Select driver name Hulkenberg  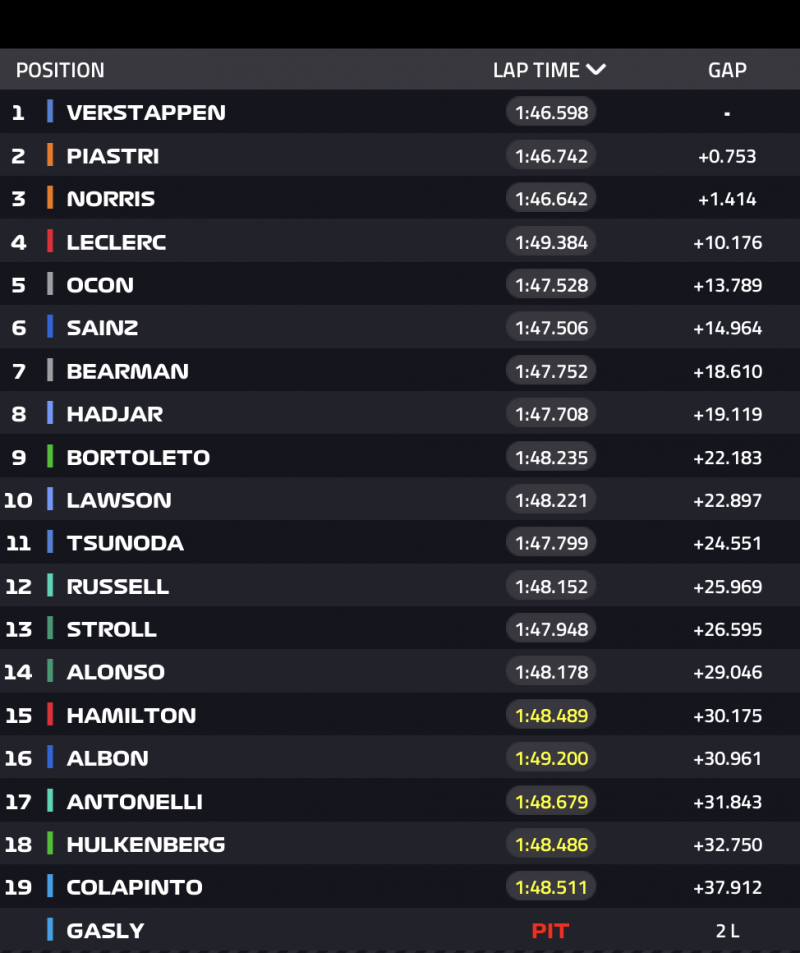pos(146,844)
